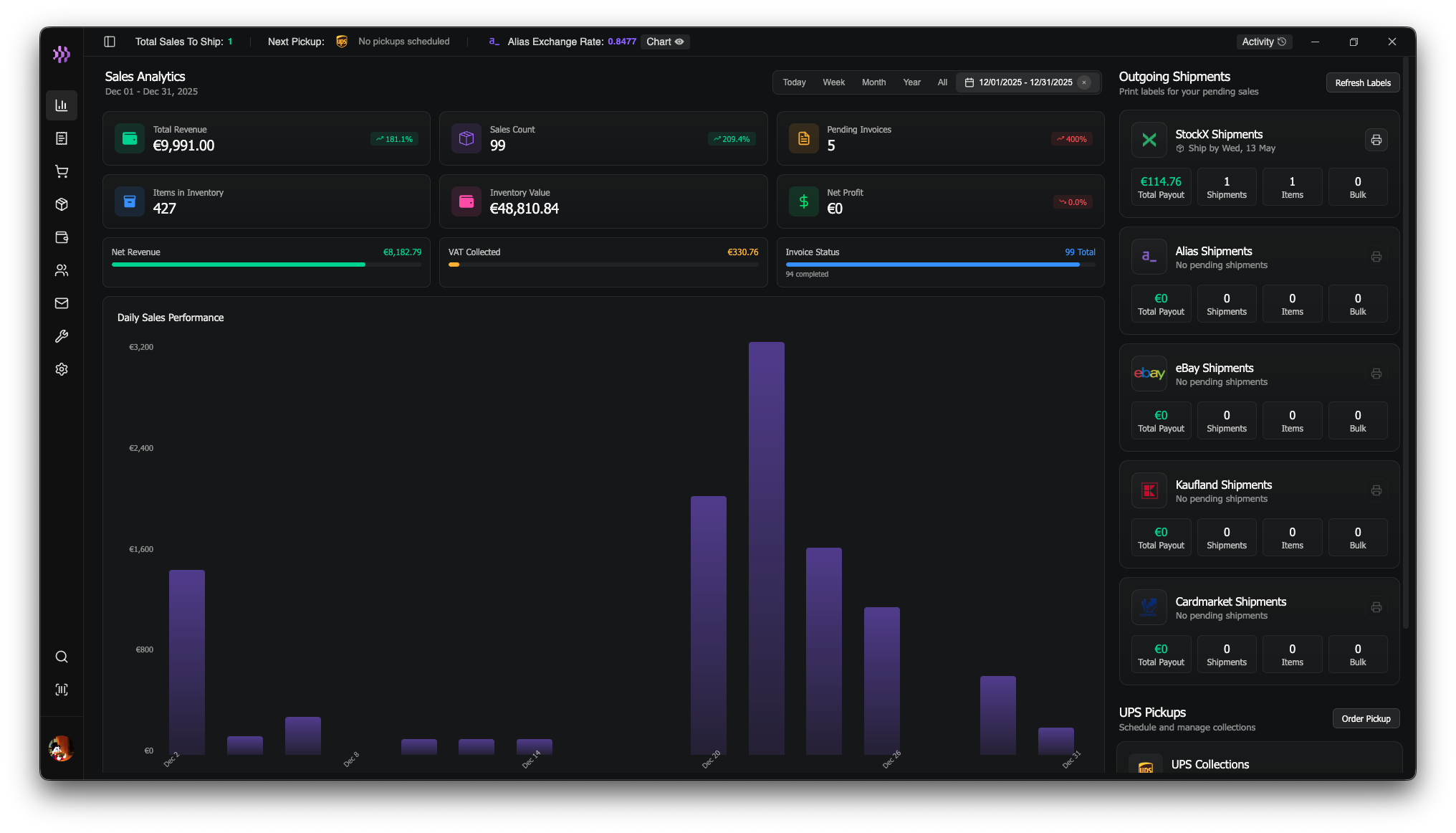Click the tallest bar in Daily Sales chart
The width and height of the screenshot is (1456, 833).
point(767,548)
